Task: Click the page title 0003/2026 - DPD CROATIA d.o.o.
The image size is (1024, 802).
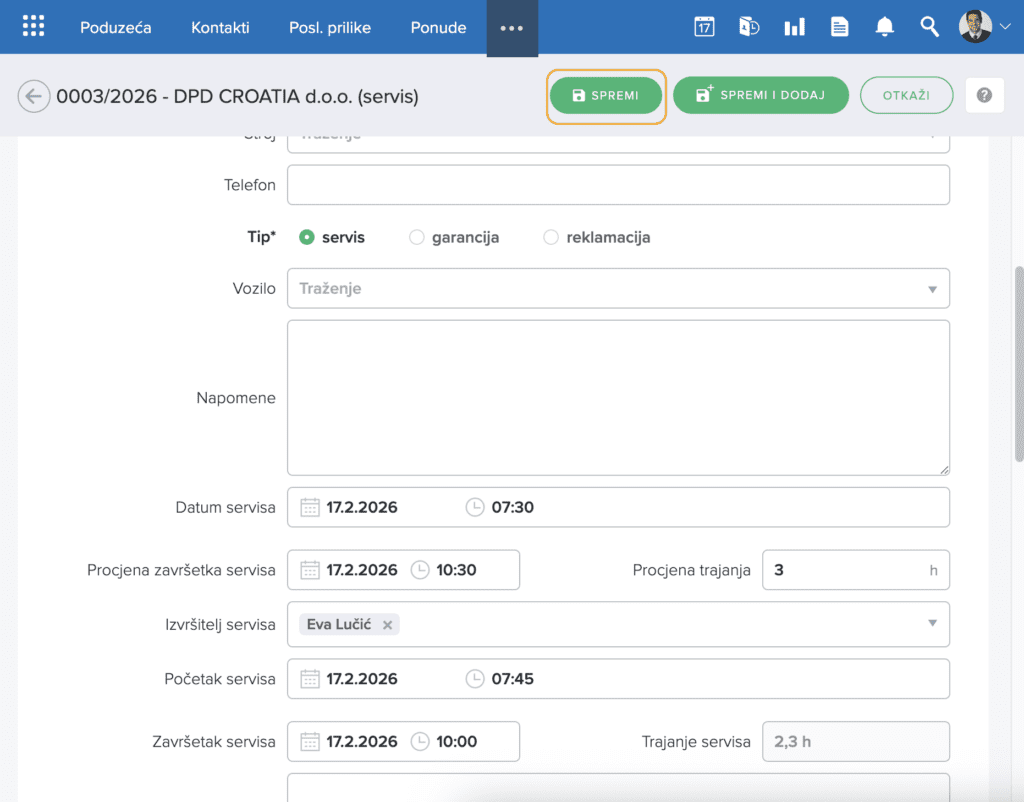Action: [237, 97]
